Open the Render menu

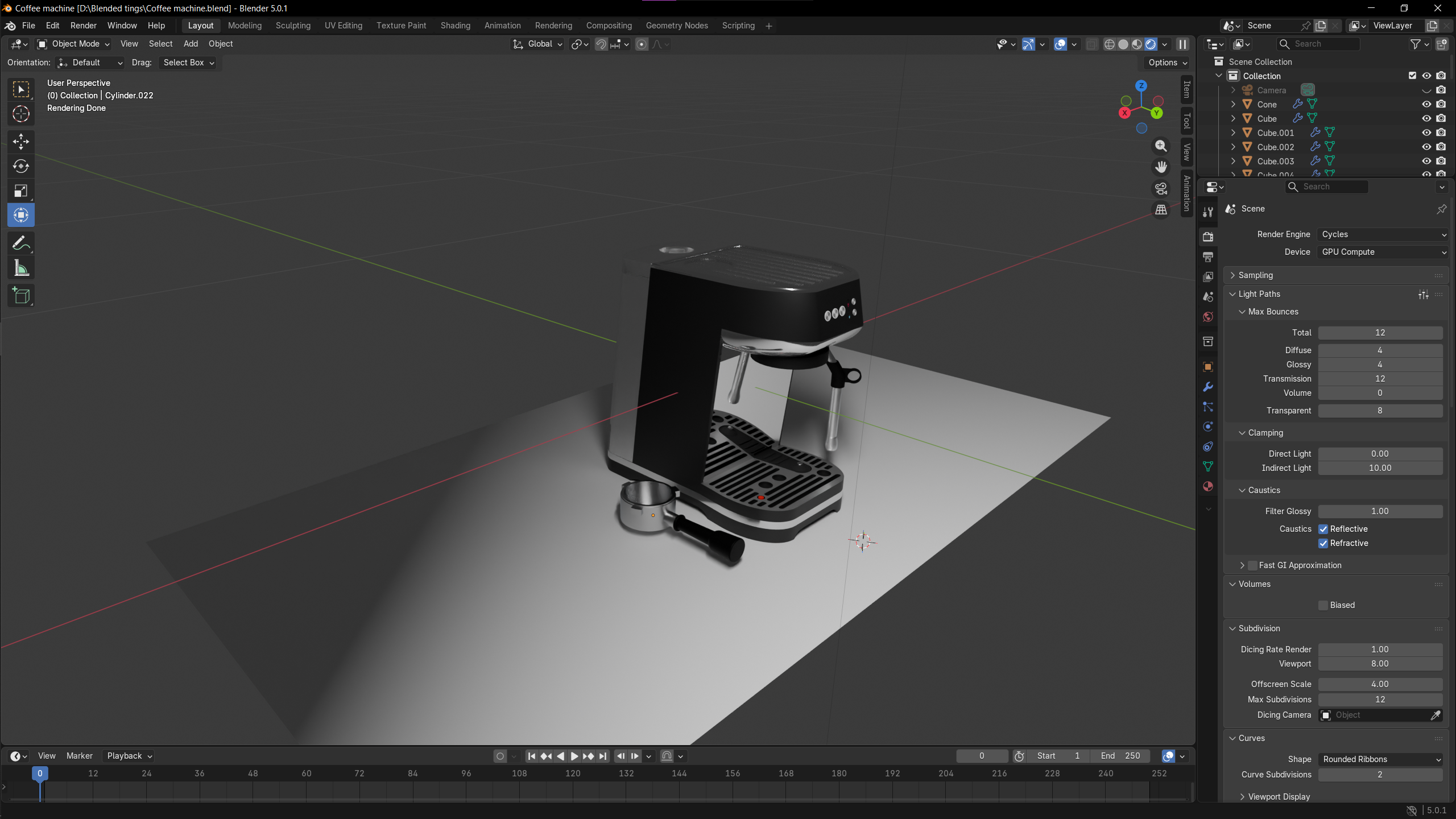(x=84, y=26)
